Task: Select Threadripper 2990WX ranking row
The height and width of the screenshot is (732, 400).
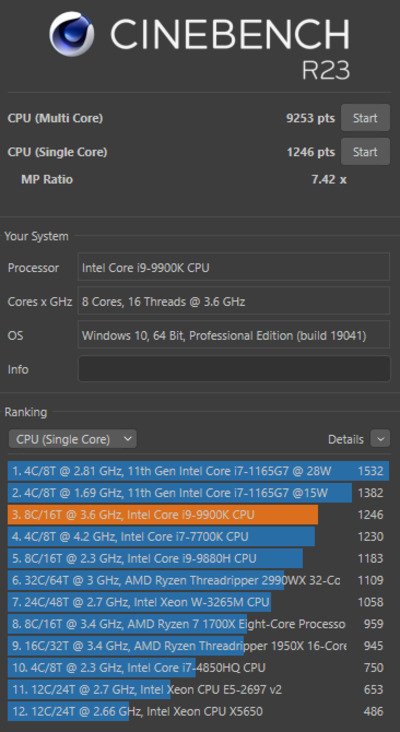Action: coord(198,580)
